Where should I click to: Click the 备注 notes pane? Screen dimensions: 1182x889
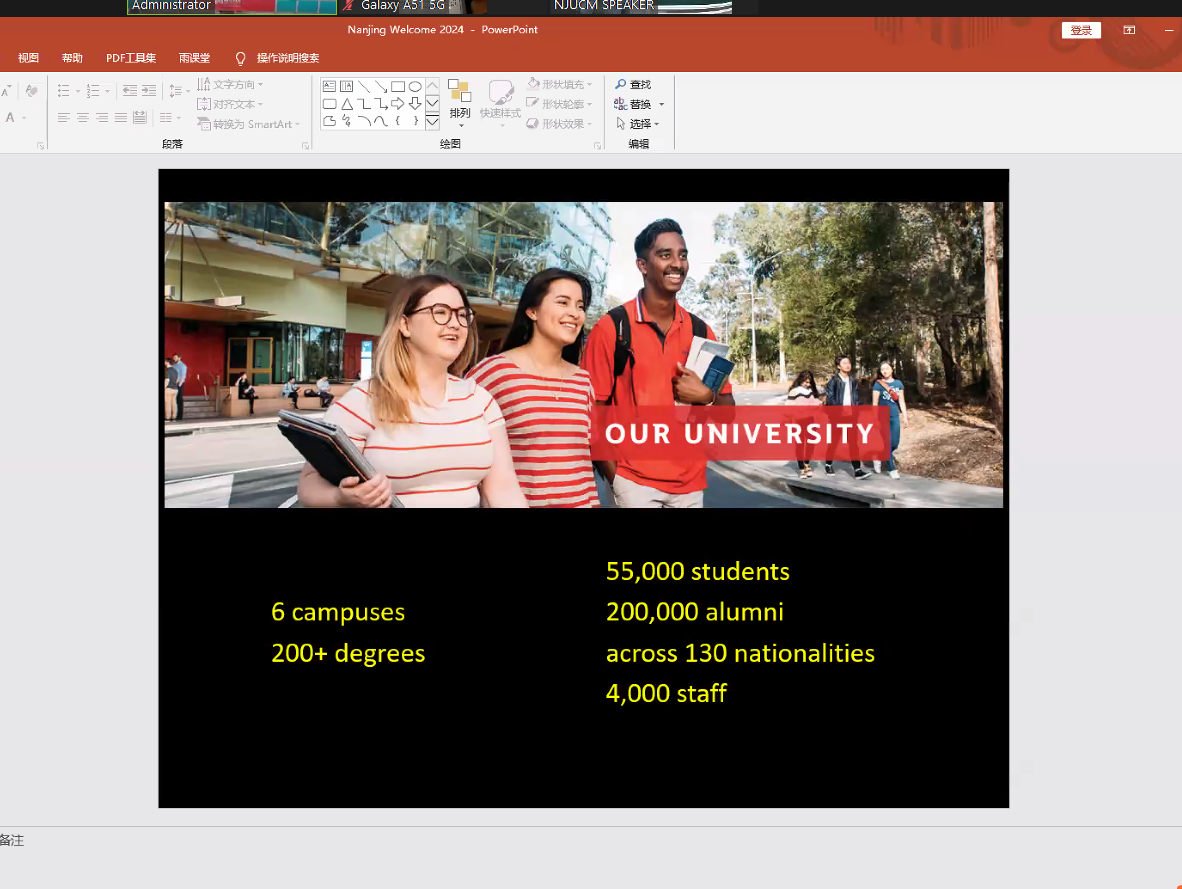[x=12, y=840]
